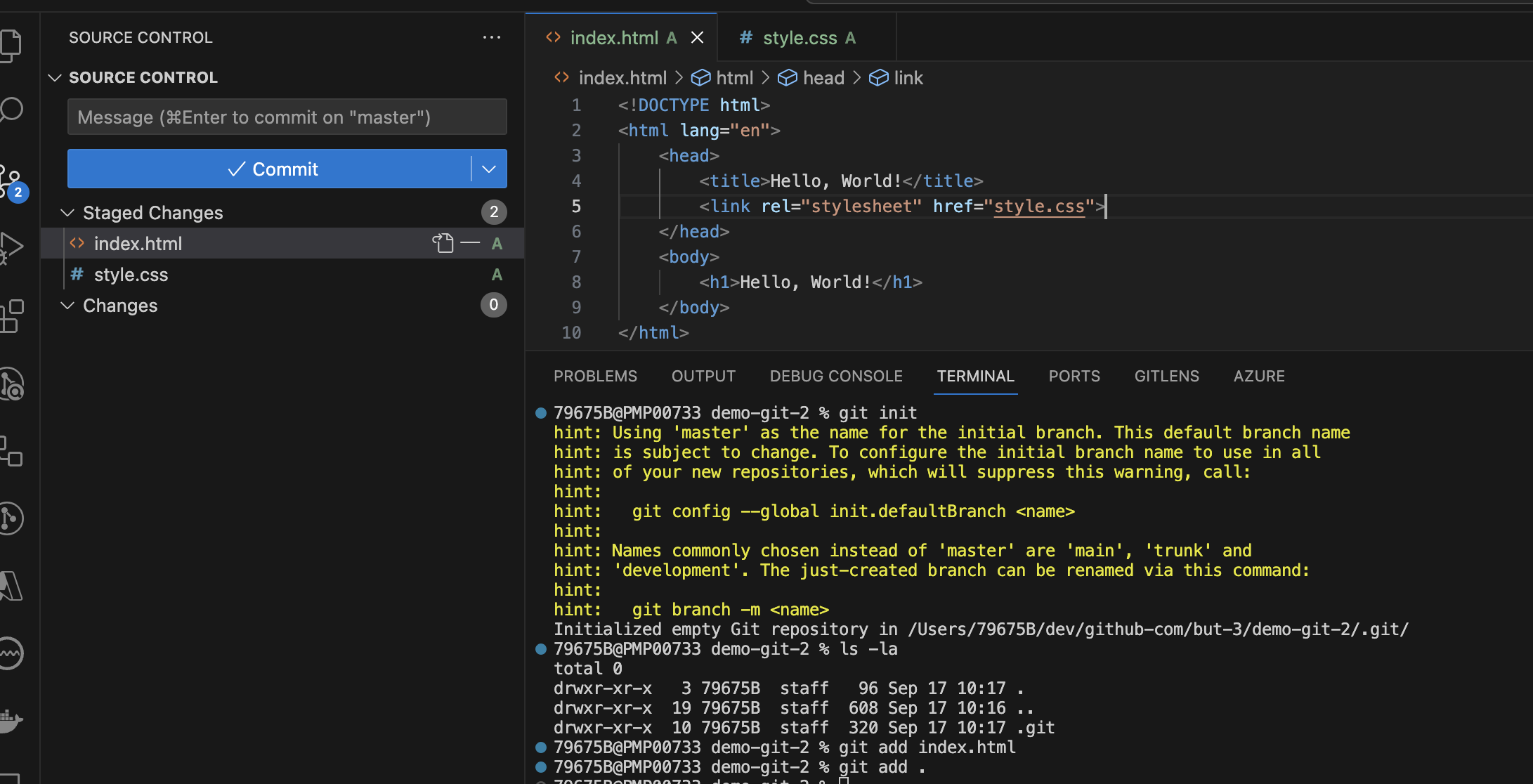Select staged file index.html
Viewport: 1533px width, 784px height.
(282, 243)
